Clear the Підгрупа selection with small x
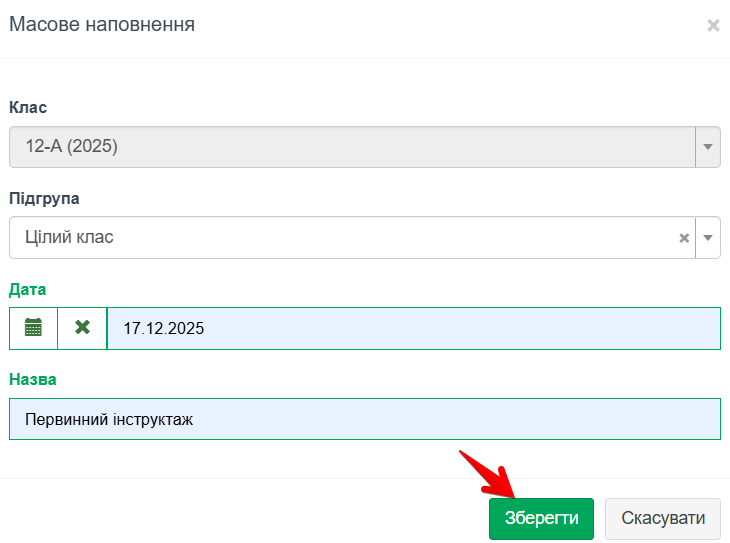The width and height of the screenshot is (730, 543). [x=684, y=238]
